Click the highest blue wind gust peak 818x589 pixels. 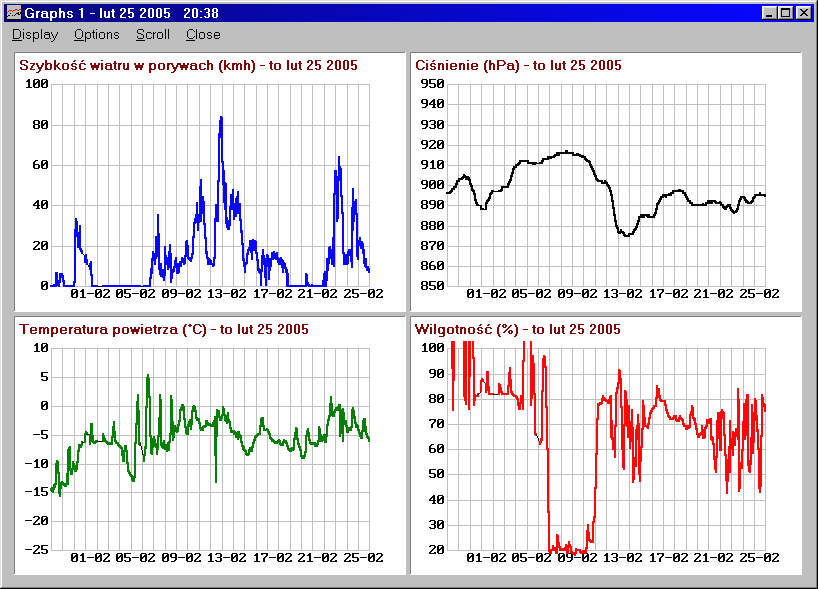tap(220, 118)
